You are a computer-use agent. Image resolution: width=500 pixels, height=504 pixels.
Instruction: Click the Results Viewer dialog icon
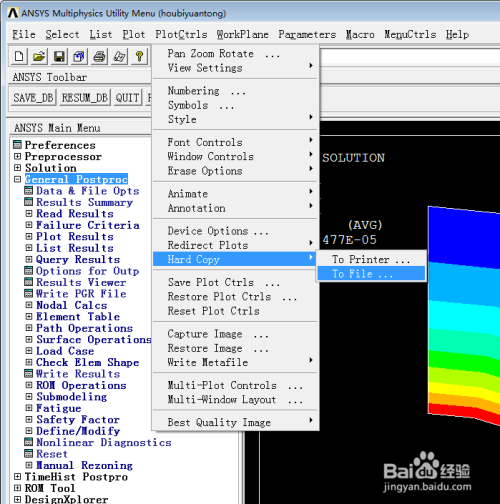click(x=29, y=282)
